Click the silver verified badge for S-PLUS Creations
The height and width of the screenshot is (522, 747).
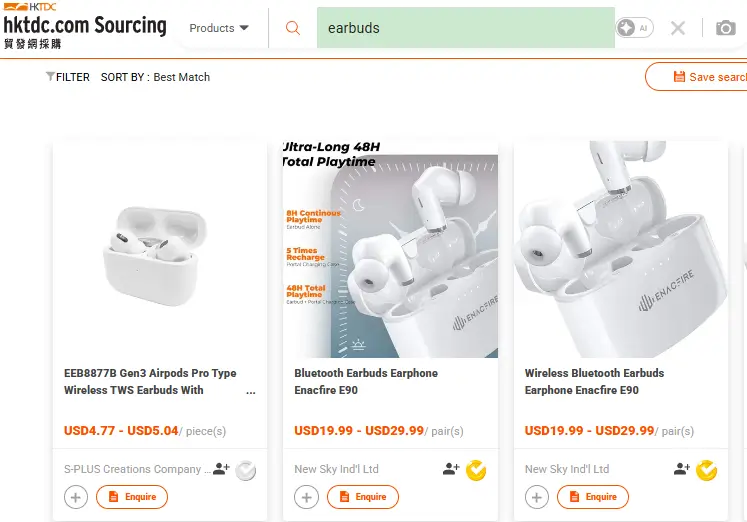pos(245,469)
